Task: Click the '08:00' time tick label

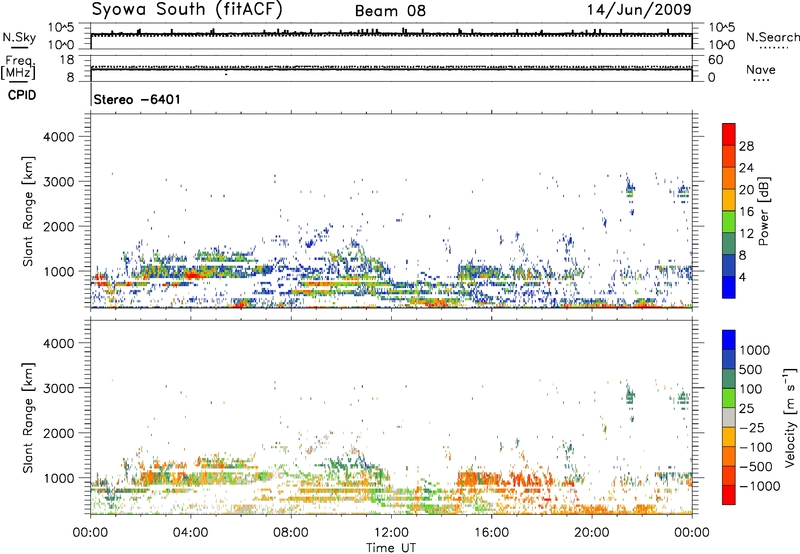Action: 291,533
